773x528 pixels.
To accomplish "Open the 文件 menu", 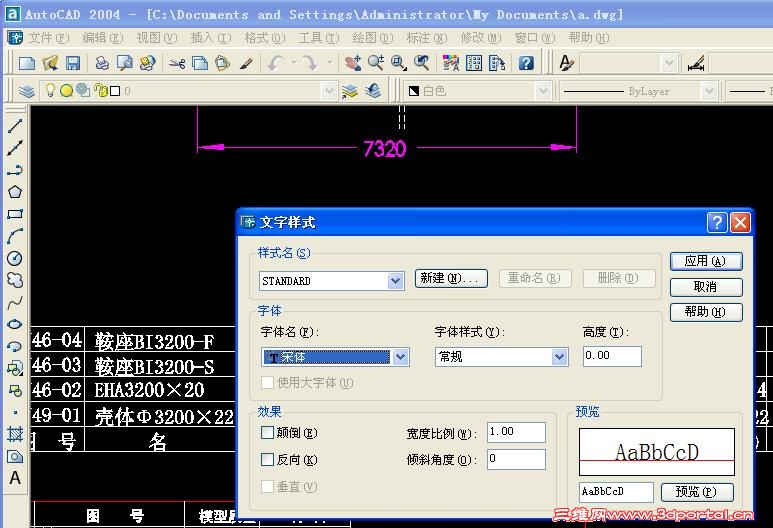I will pos(49,38).
